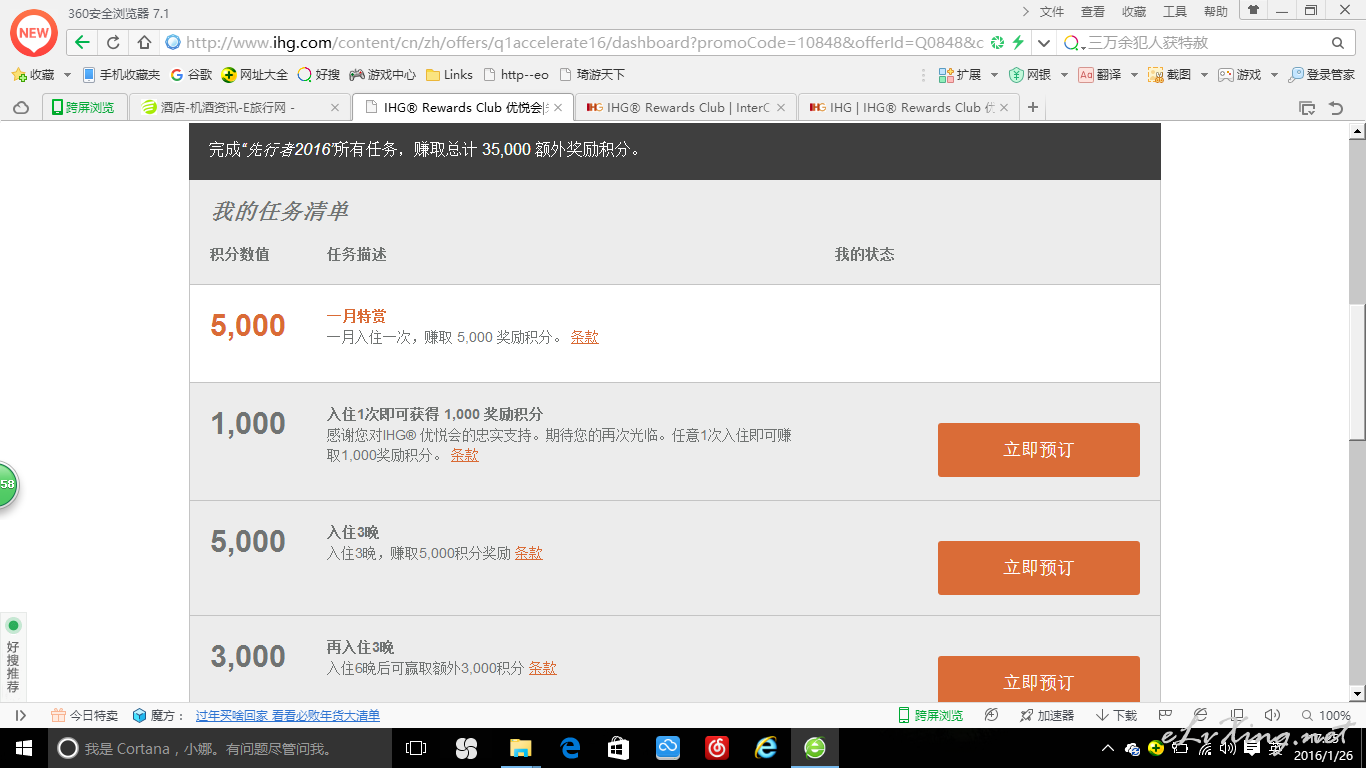Switch to the 跨屏浏览 tab
This screenshot has width=1366, height=768.
point(84,107)
